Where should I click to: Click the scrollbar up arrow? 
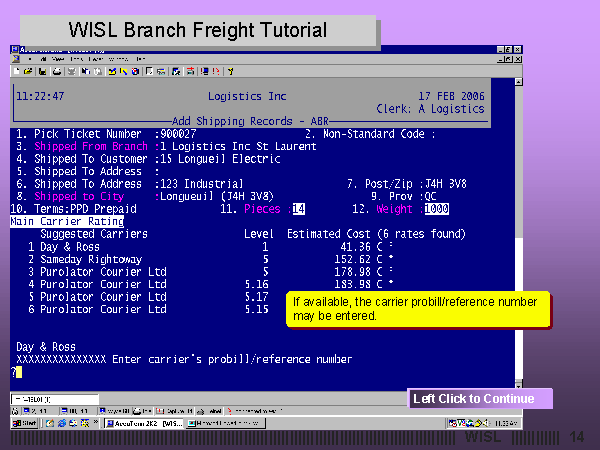click(518, 82)
